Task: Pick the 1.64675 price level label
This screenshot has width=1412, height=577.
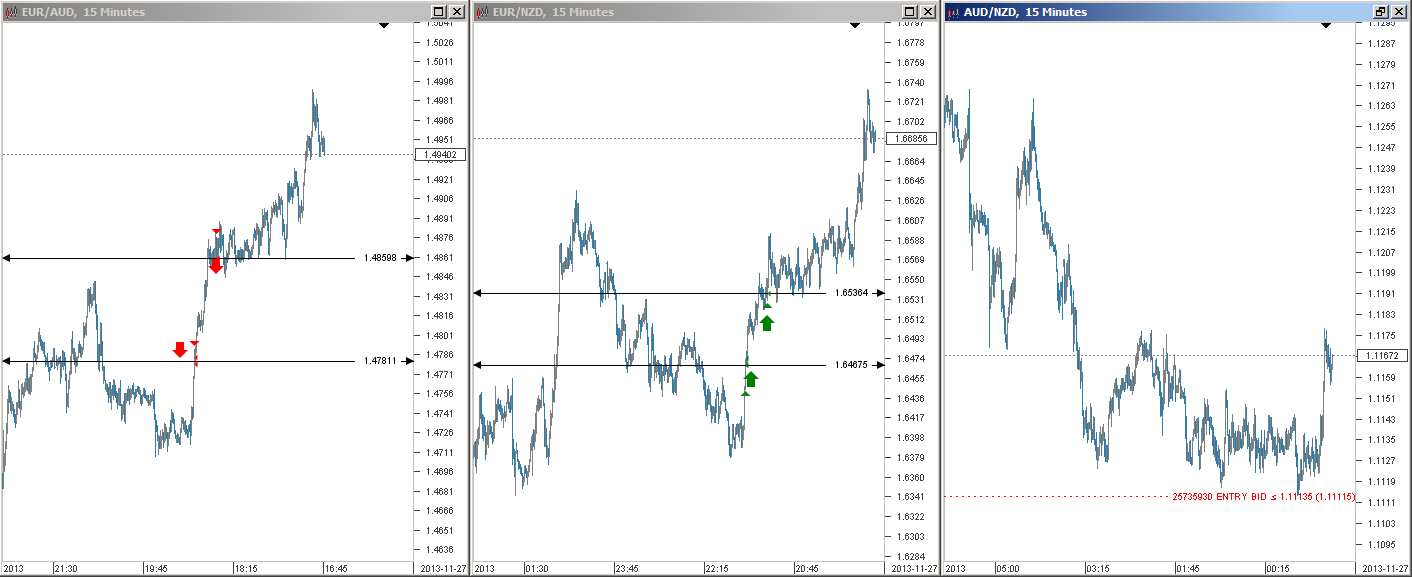Action: tap(850, 366)
